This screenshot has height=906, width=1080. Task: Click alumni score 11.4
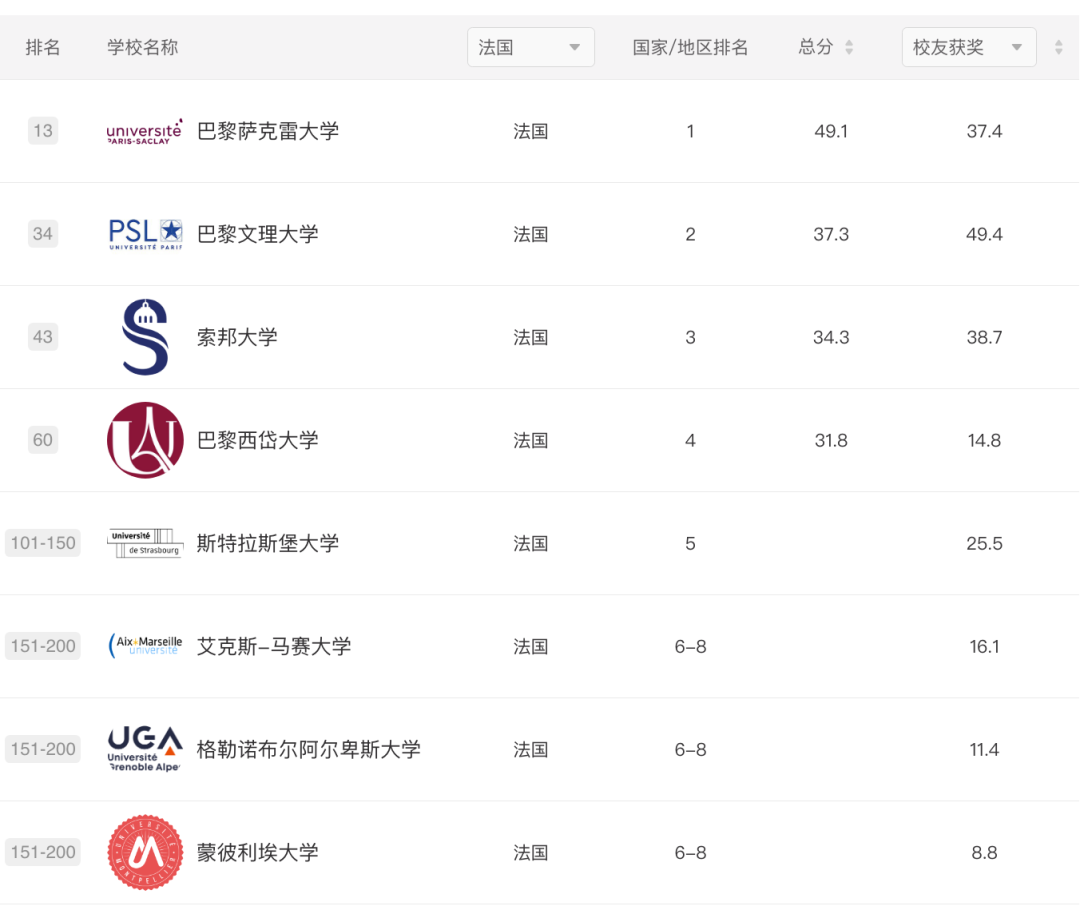point(984,749)
